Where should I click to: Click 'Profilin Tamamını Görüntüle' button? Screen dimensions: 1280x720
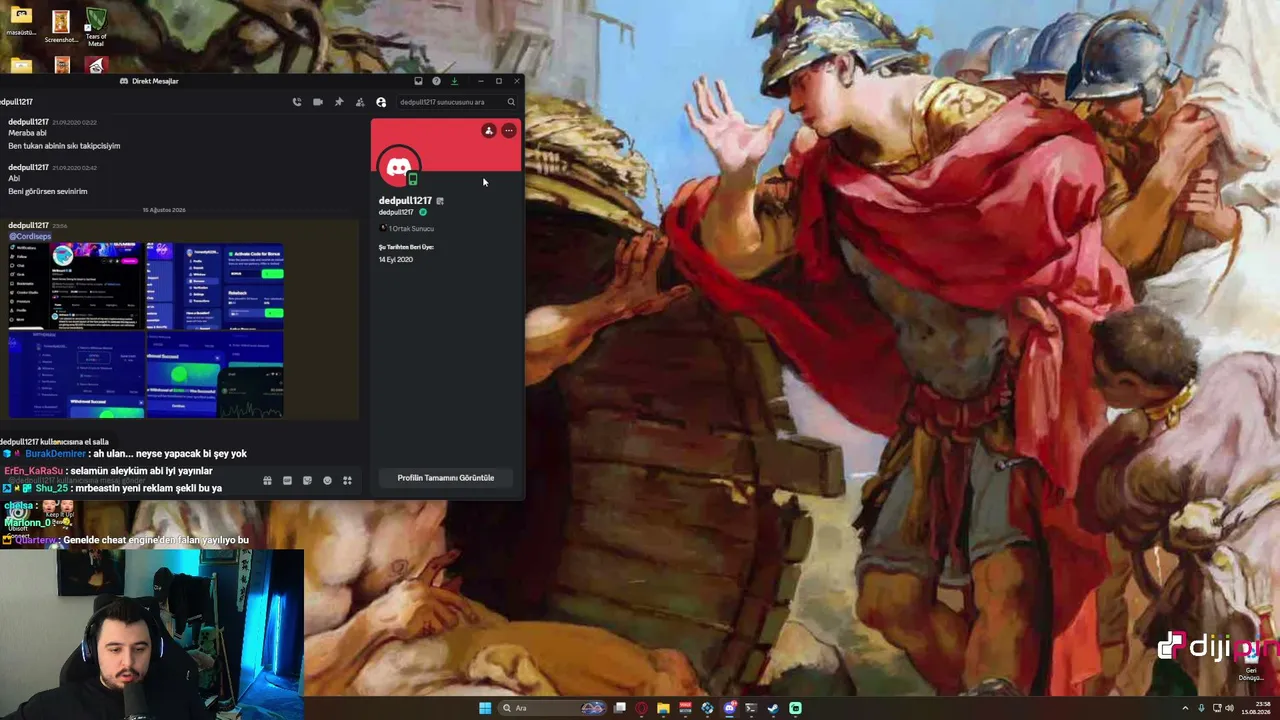tap(446, 478)
